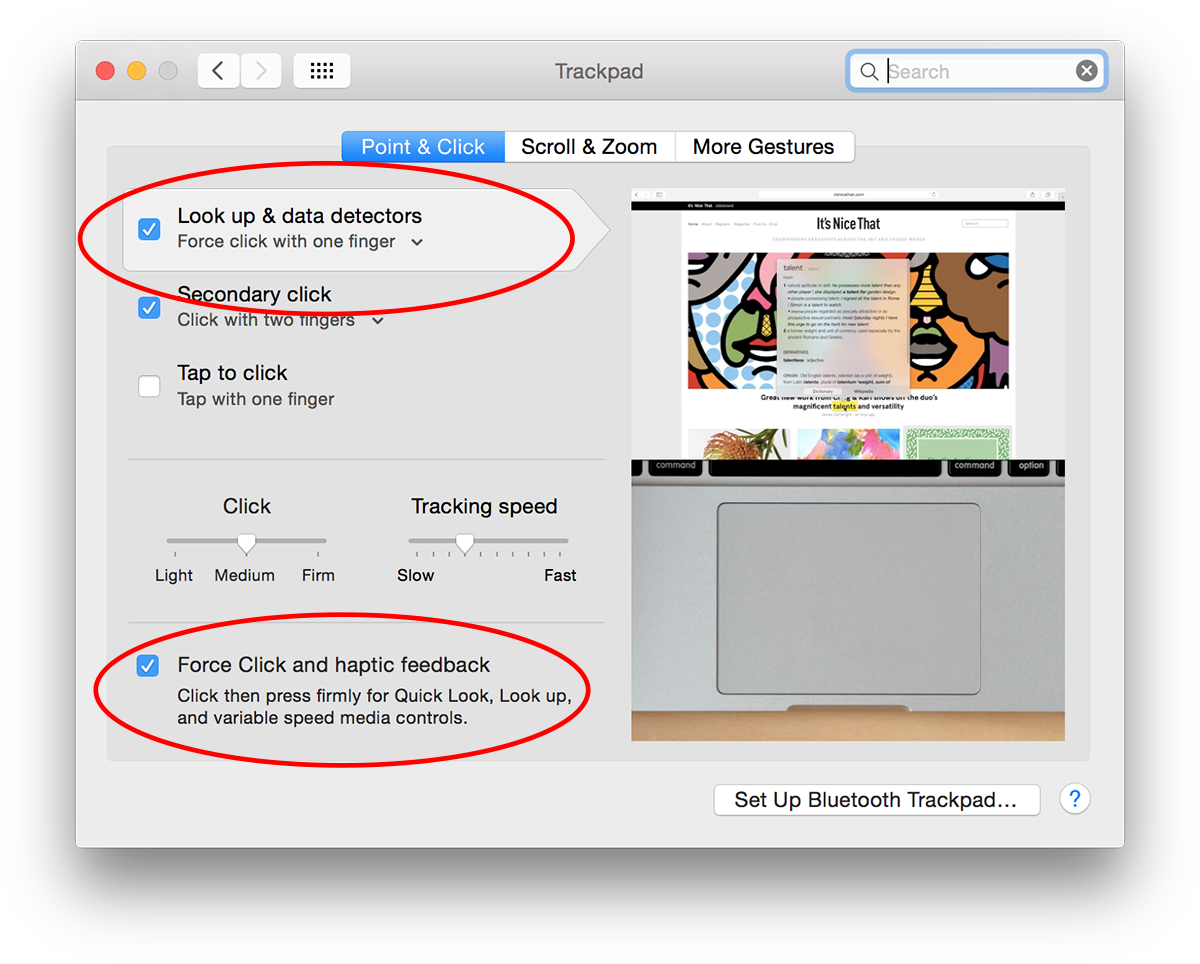This screenshot has width=1200, height=964.
Task: Click Set Up Bluetooth Trackpad button
Action: click(x=877, y=800)
